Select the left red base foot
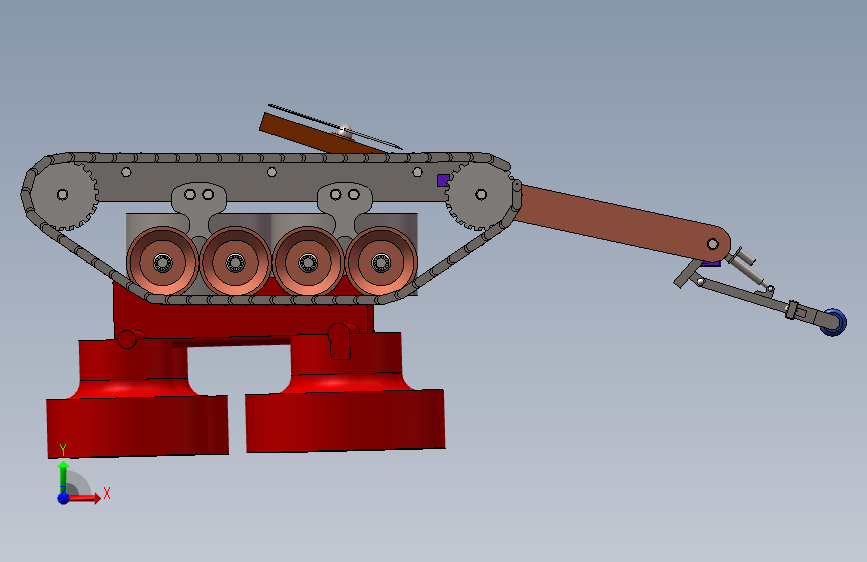The height and width of the screenshot is (562, 867). (x=137, y=399)
